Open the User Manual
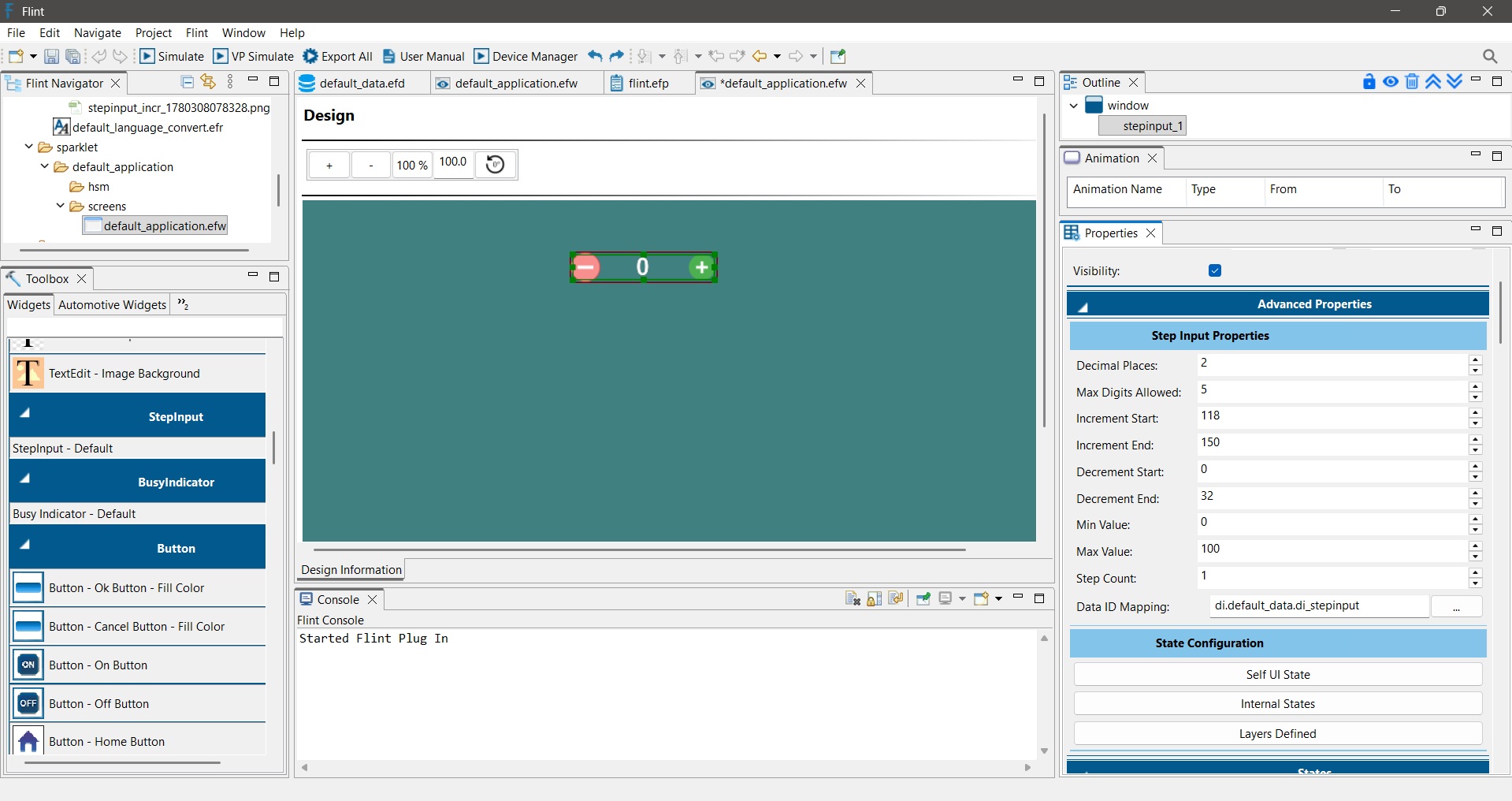This screenshot has height=801, width=1512. [x=424, y=56]
